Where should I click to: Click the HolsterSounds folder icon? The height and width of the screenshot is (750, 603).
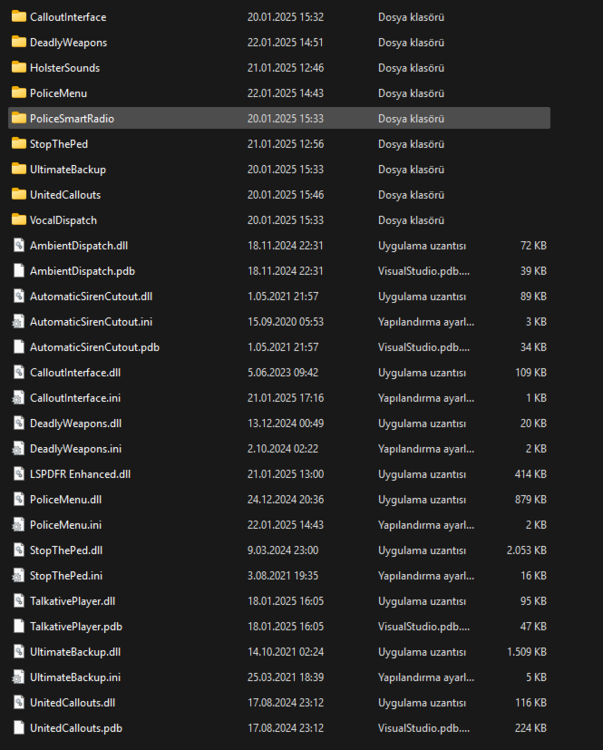[x=19, y=67]
